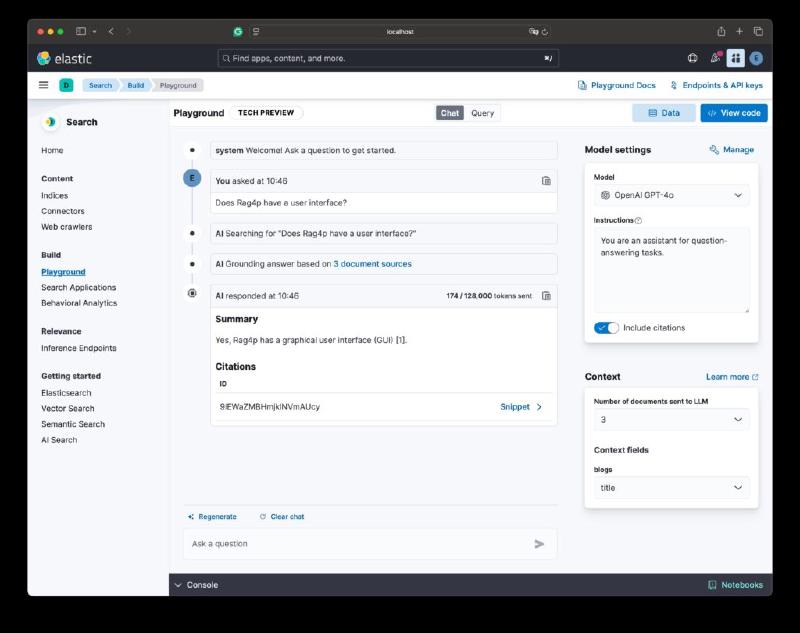The image size is (800, 633).
Task: Click the AI assistant icon in header
Action: click(x=735, y=58)
